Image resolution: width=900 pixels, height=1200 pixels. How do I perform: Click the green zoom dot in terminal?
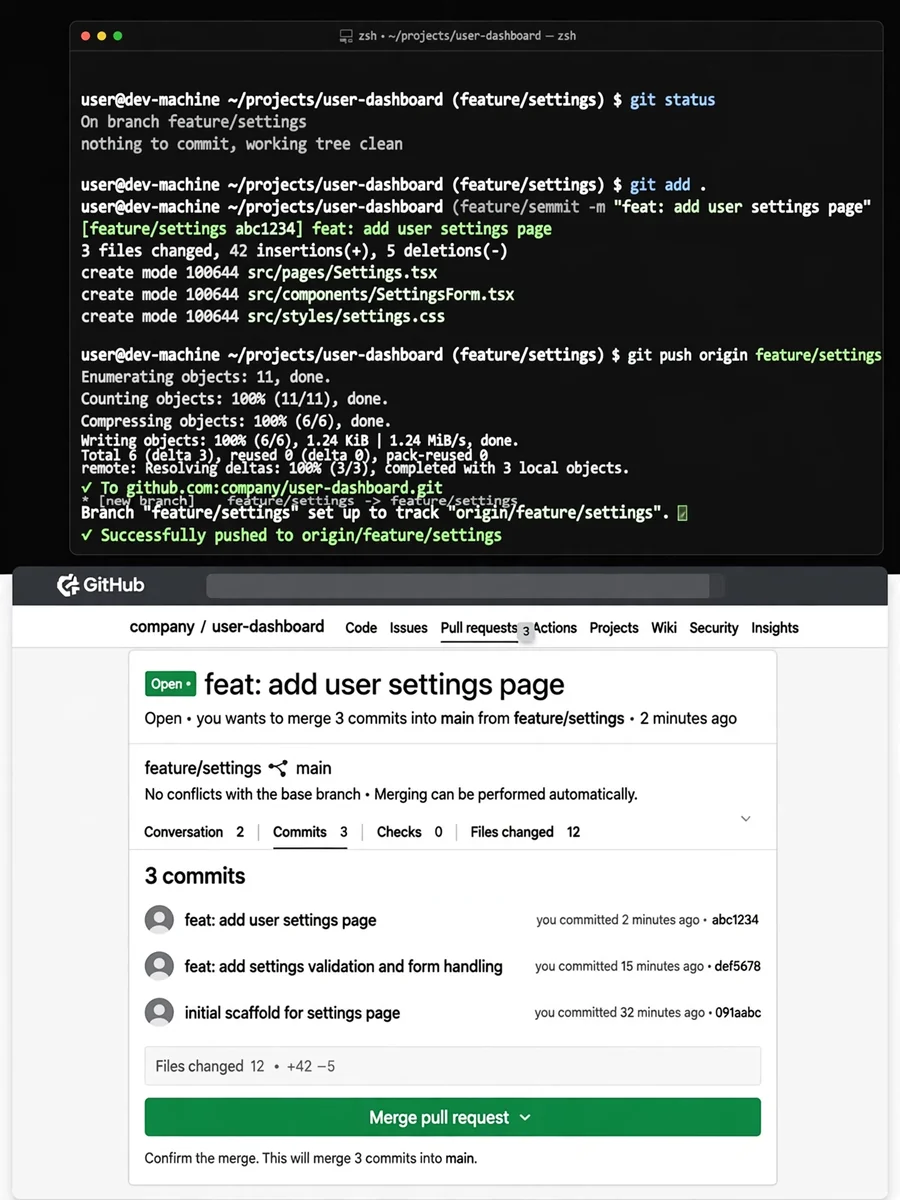tap(117, 36)
